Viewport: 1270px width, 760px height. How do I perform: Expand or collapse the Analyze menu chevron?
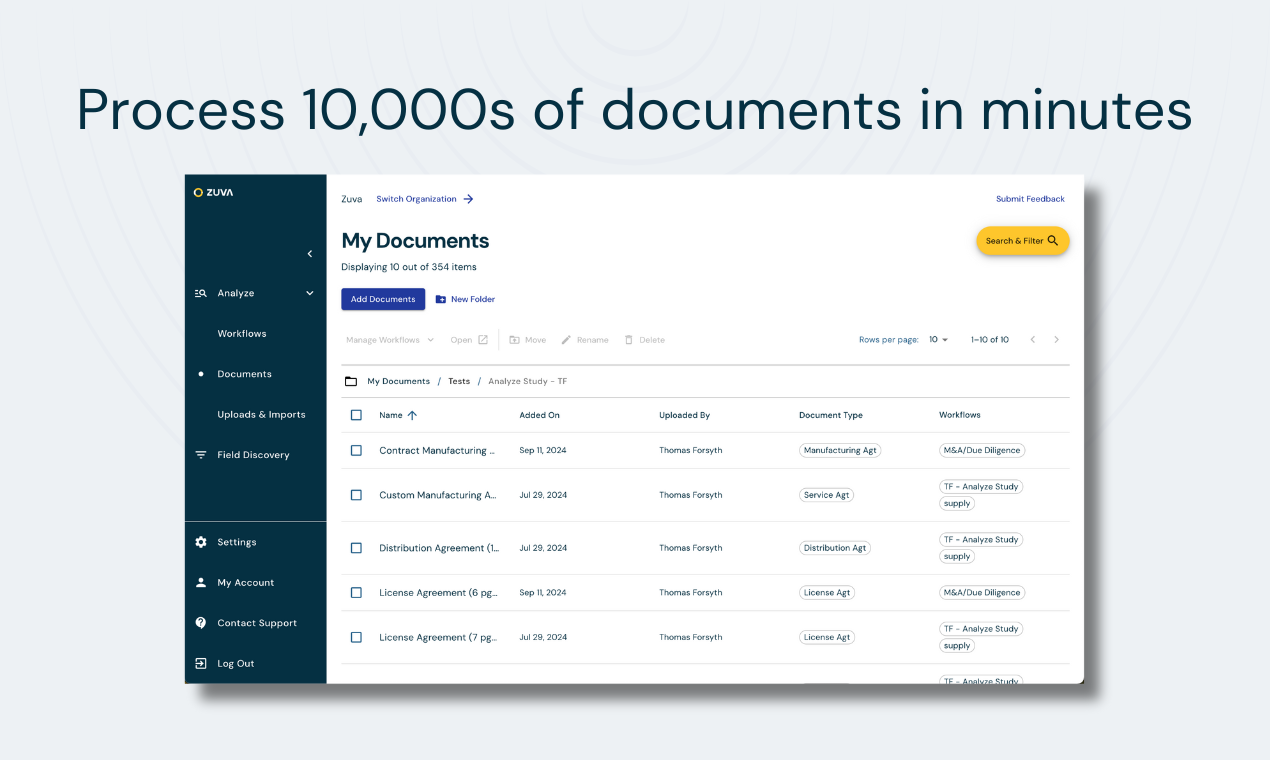point(310,293)
